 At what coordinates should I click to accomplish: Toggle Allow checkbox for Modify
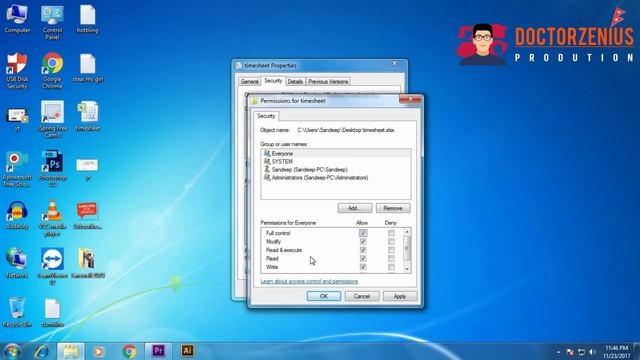[x=363, y=242]
